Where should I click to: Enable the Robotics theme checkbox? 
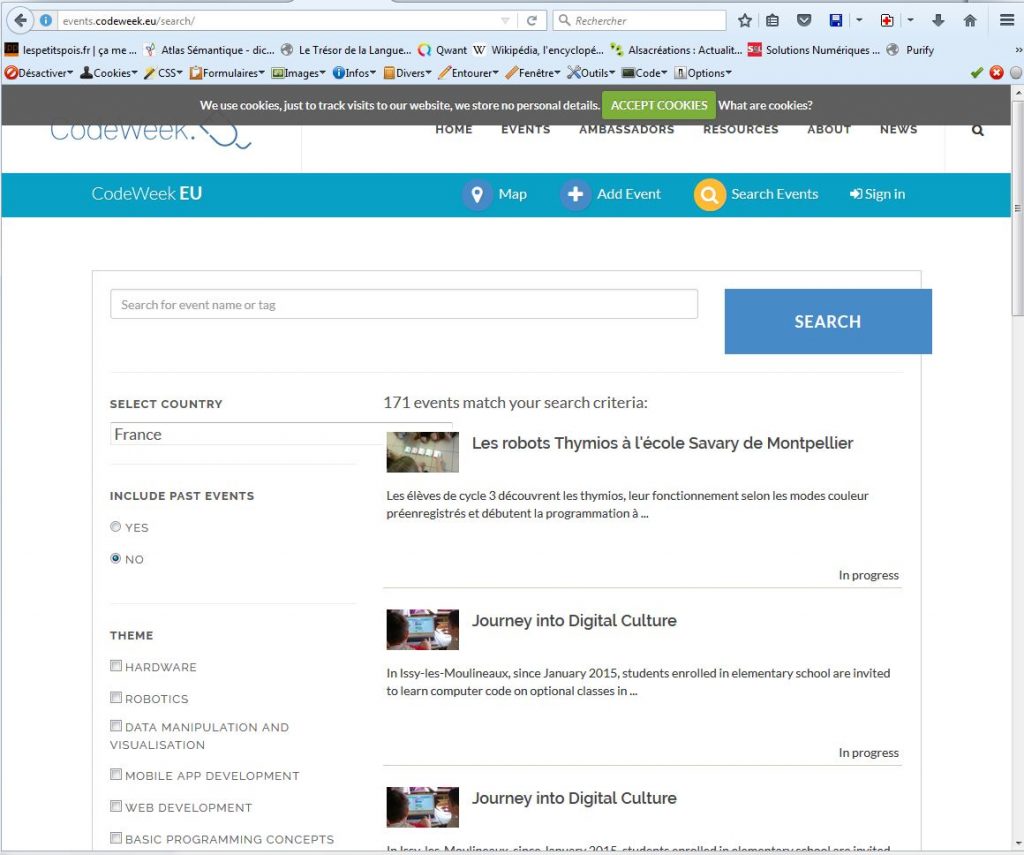click(116, 698)
